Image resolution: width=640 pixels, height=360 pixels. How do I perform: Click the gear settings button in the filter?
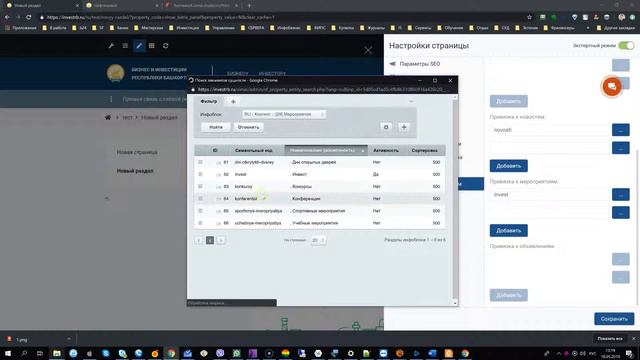coord(386,127)
